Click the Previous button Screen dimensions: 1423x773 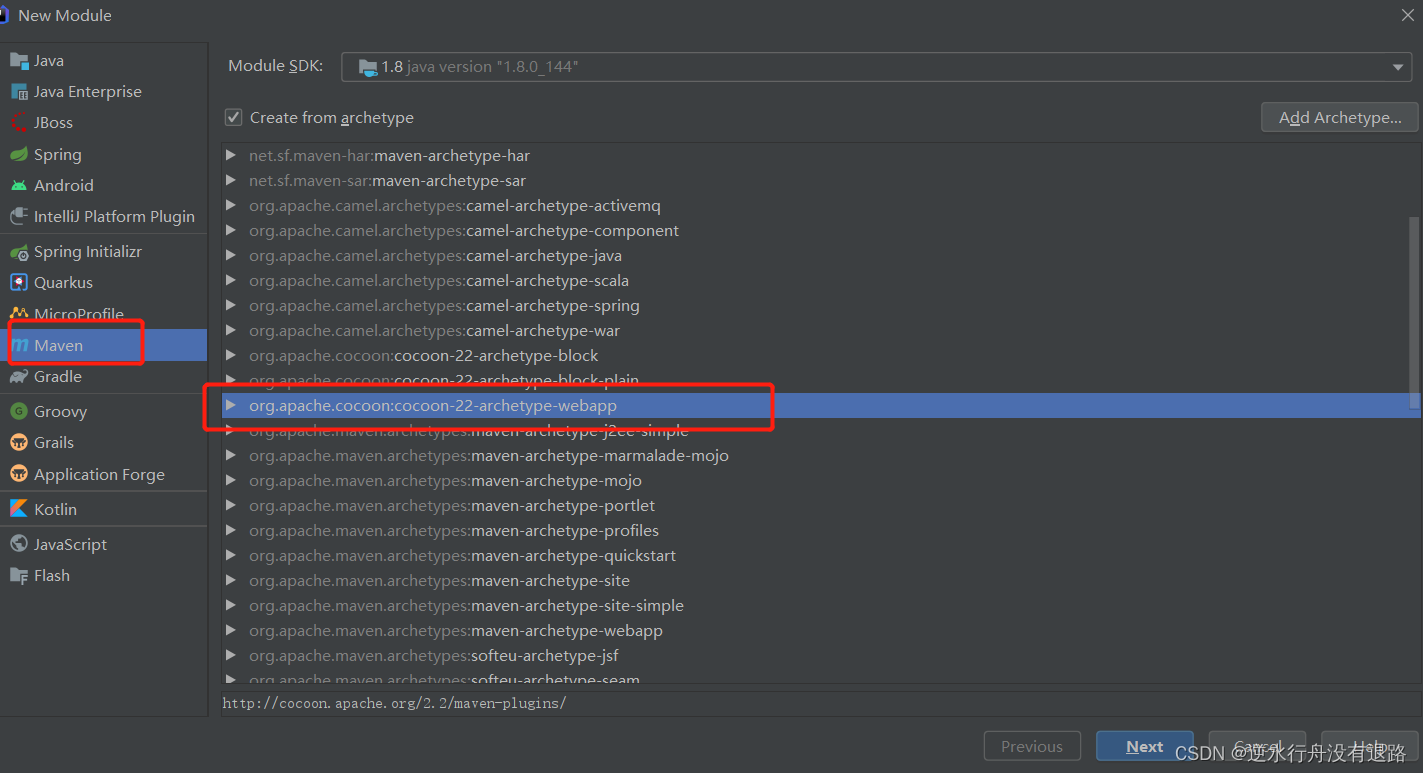1032,746
